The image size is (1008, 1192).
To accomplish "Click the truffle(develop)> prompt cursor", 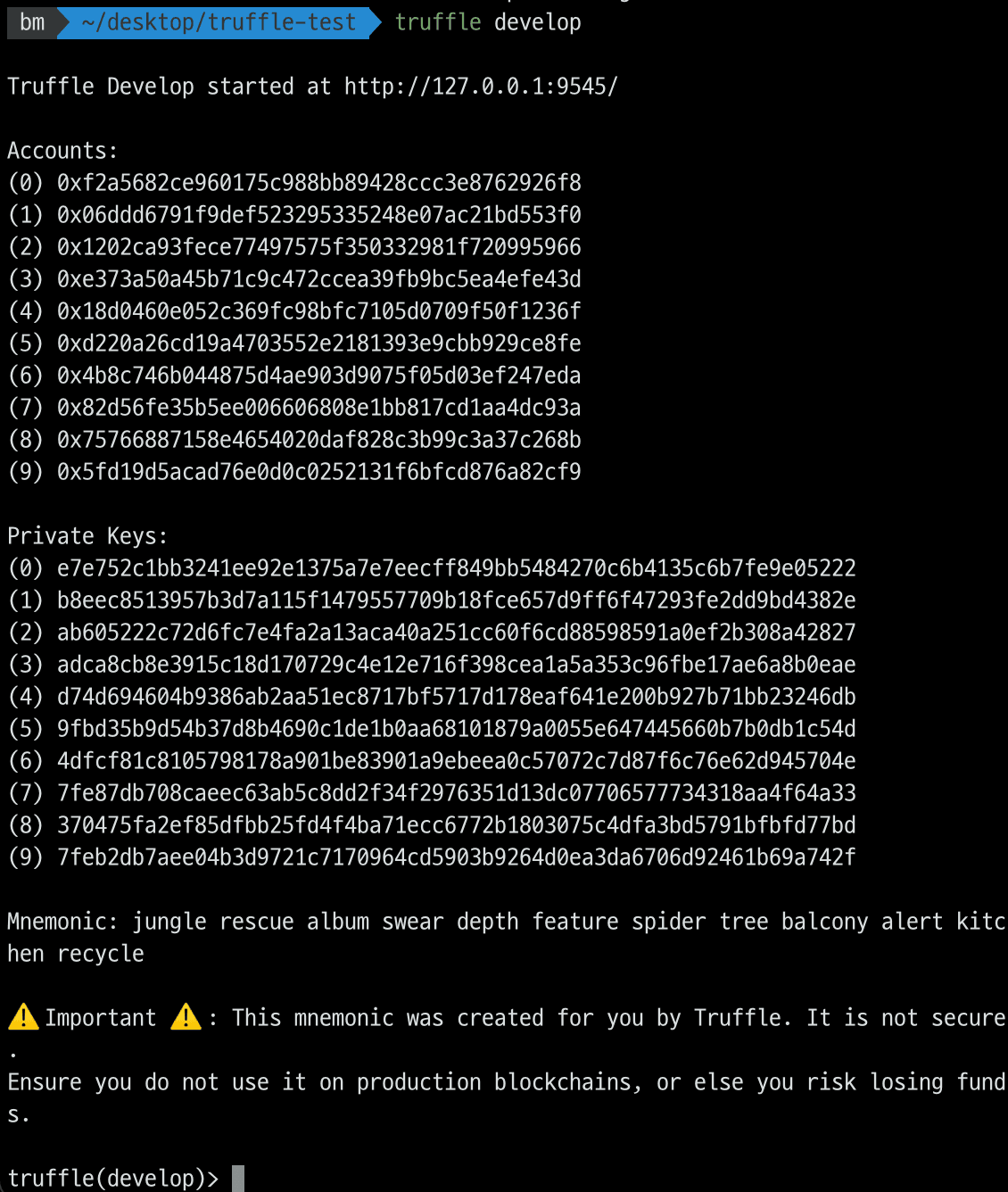I will tap(238, 1178).
